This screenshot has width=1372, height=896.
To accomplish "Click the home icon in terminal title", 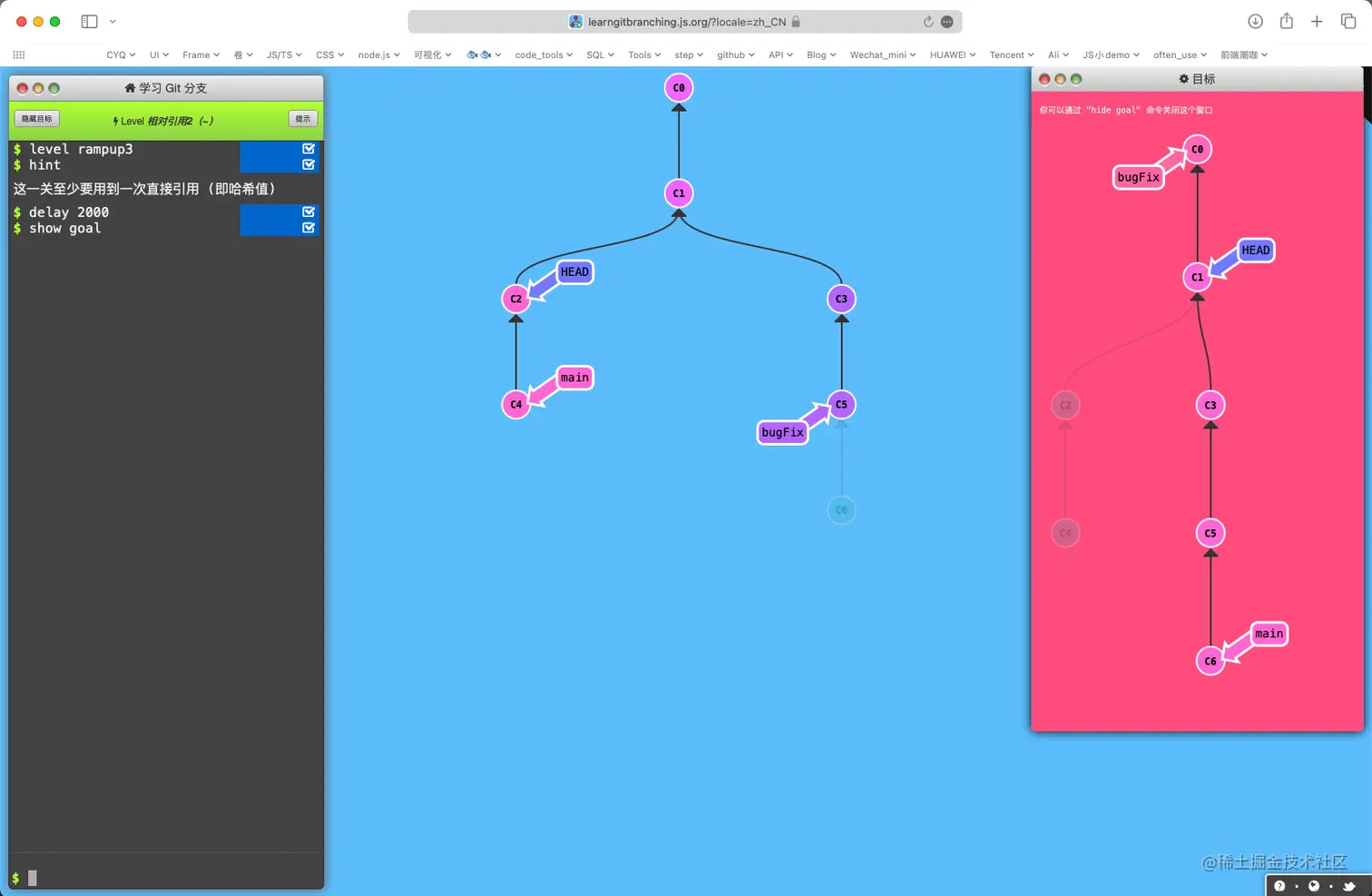I will [x=130, y=88].
